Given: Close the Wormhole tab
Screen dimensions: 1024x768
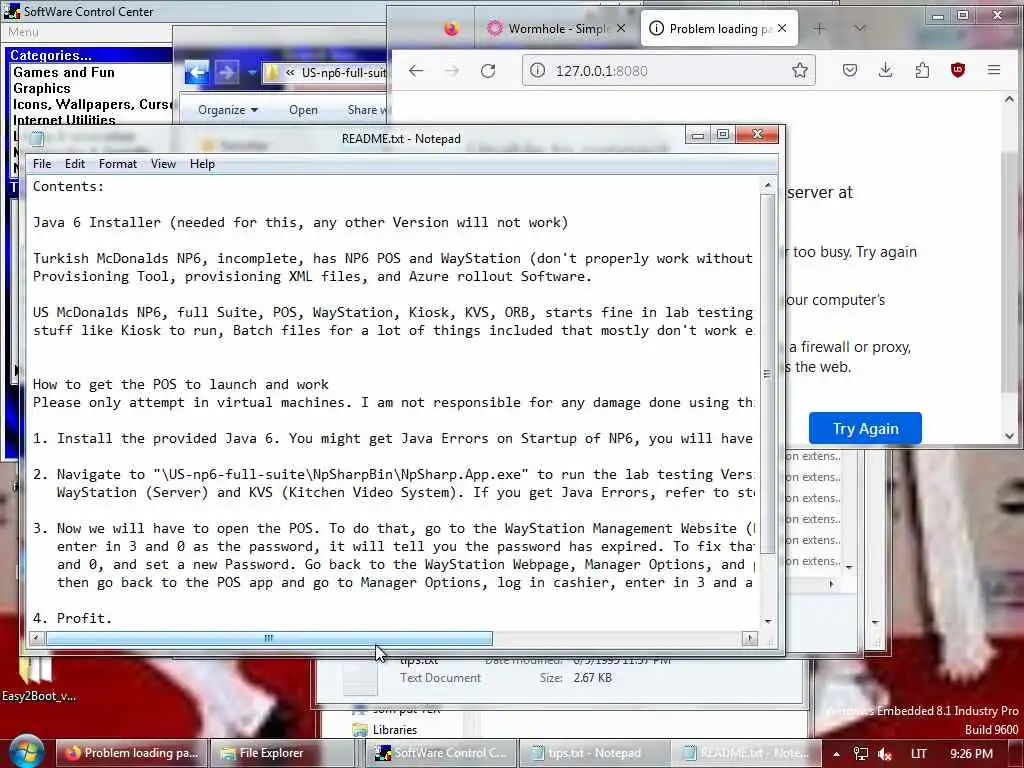Looking at the screenshot, I should [x=621, y=28].
